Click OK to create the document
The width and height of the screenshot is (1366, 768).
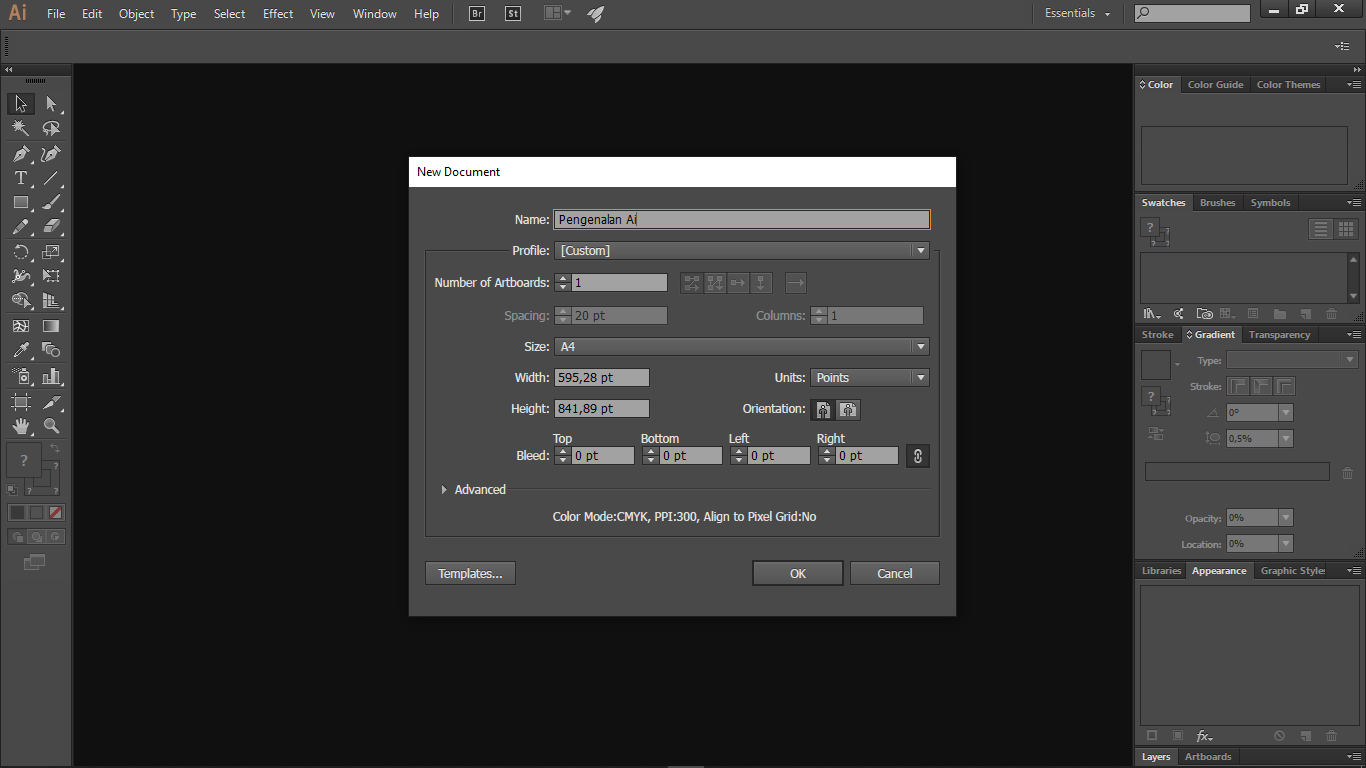797,574
